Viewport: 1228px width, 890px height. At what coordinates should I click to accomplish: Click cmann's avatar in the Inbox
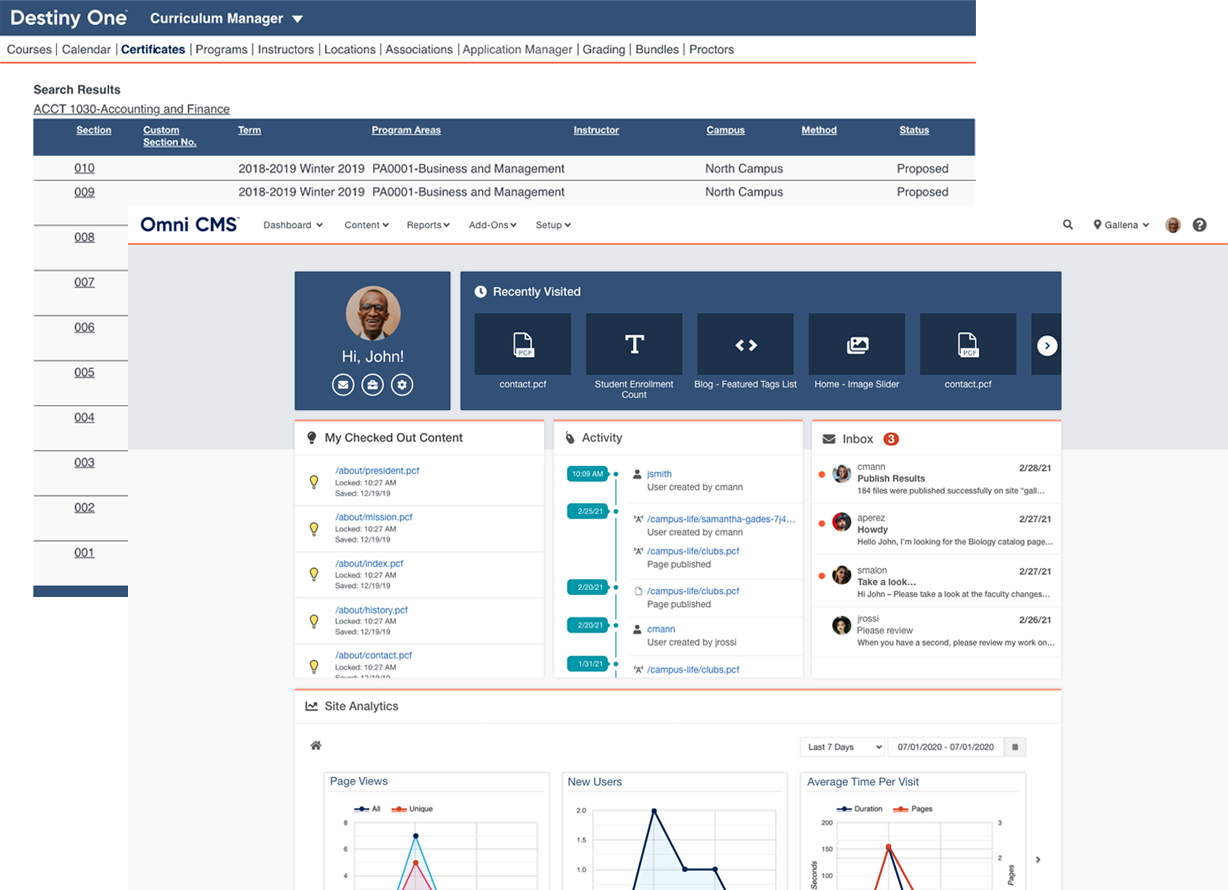click(x=842, y=473)
